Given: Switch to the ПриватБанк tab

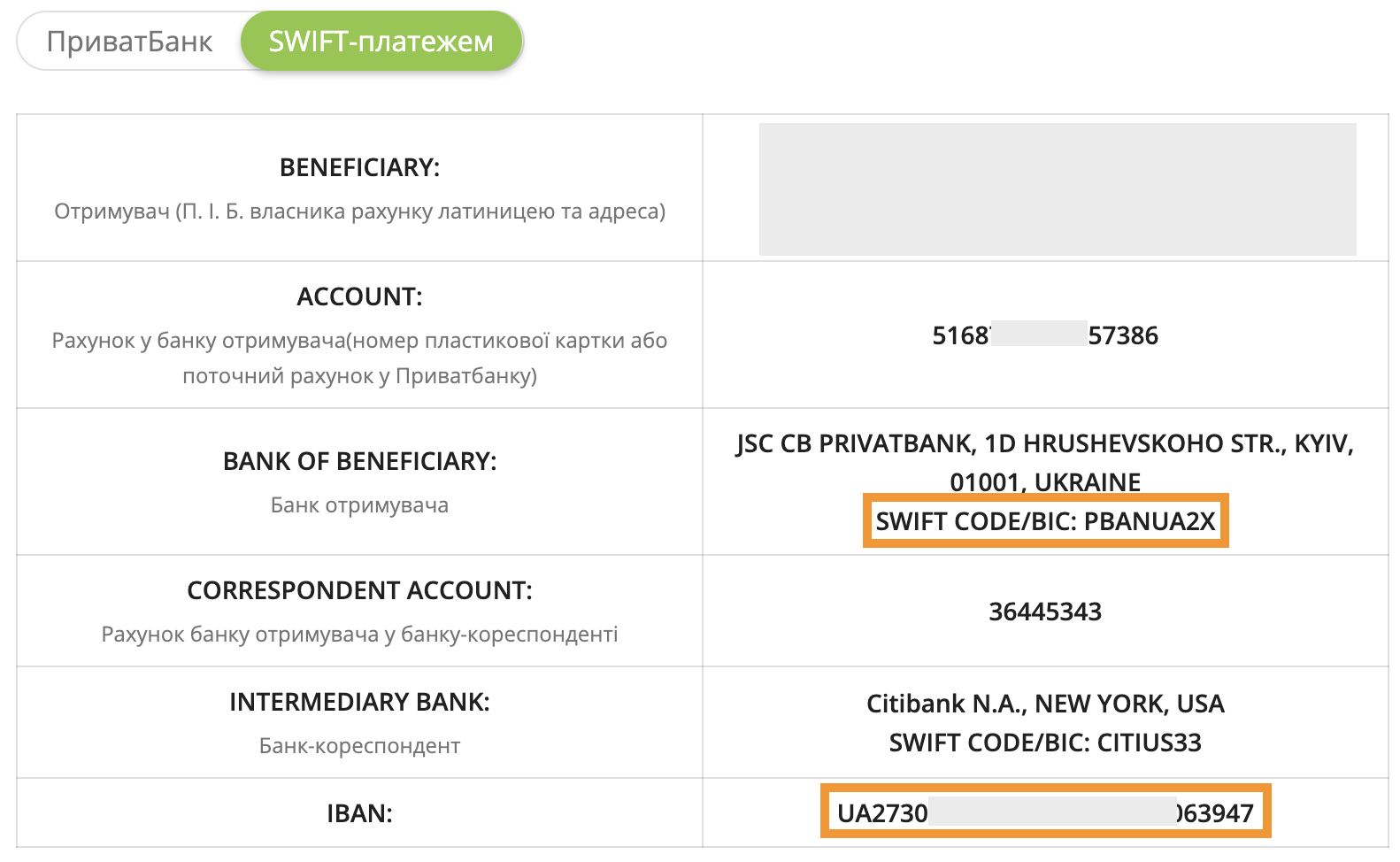Looking at the screenshot, I should tap(129, 42).
